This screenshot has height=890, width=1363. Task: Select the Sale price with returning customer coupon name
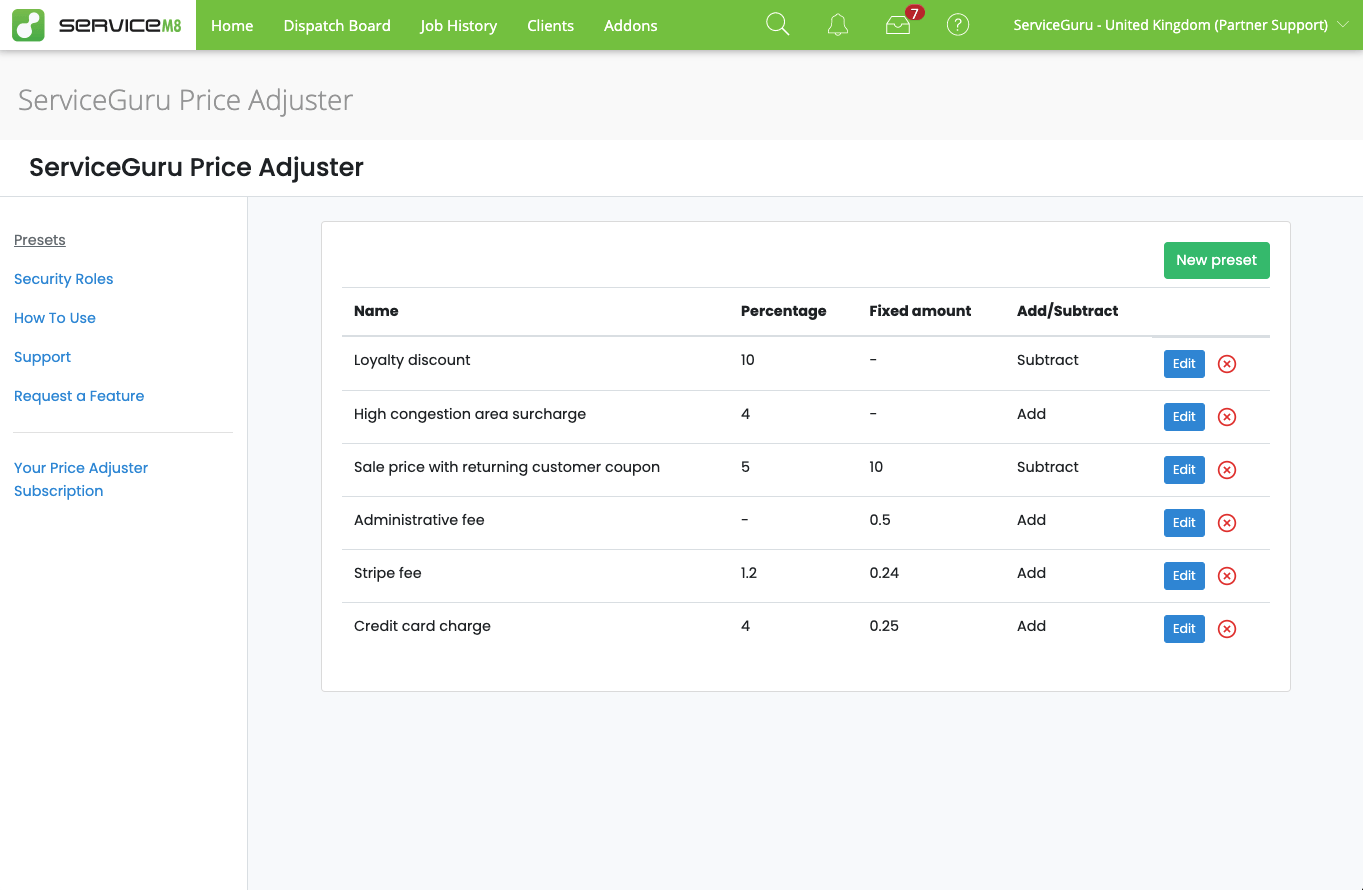(507, 467)
